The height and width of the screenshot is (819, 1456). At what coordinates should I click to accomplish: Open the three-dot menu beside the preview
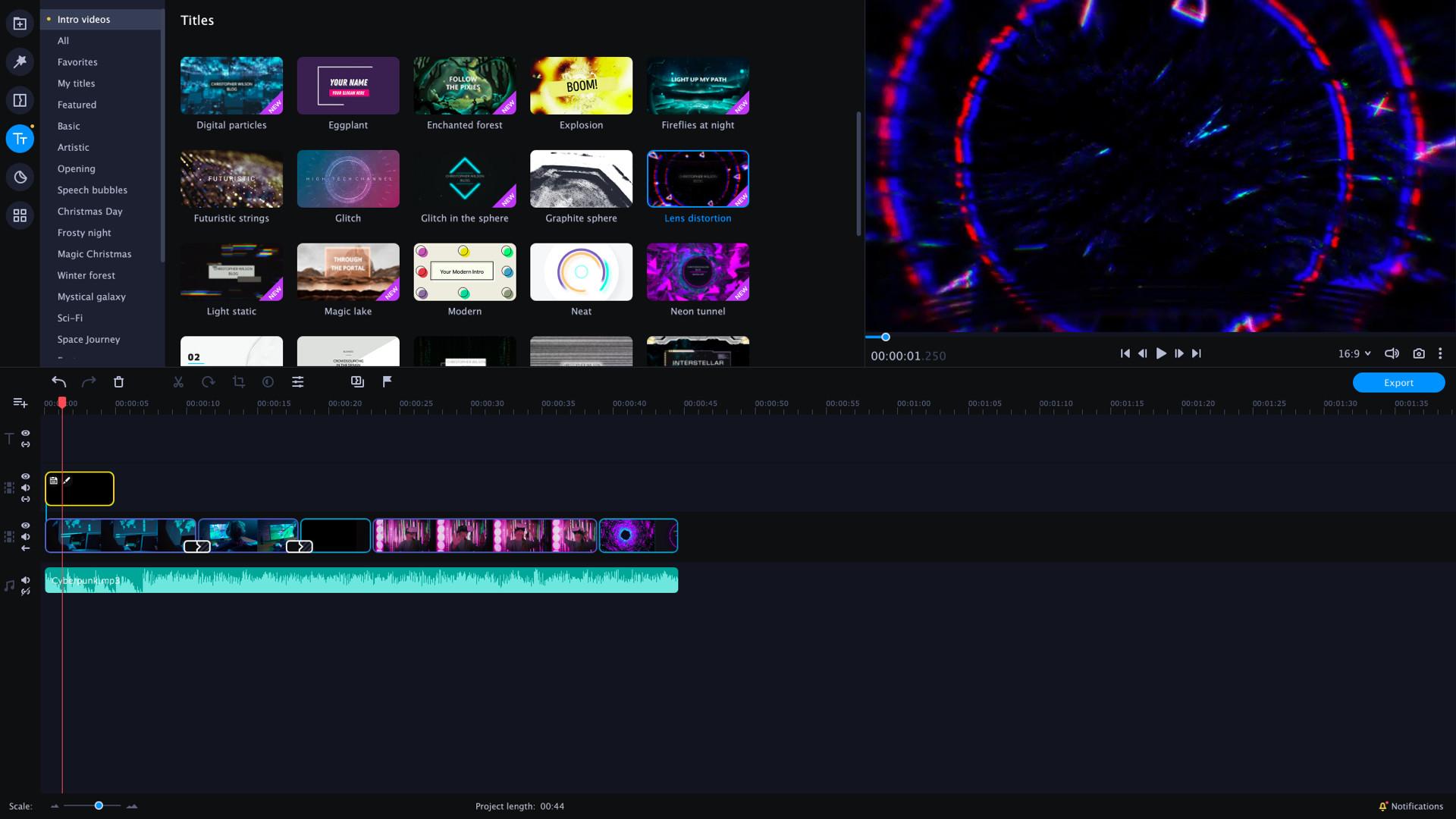click(x=1439, y=353)
